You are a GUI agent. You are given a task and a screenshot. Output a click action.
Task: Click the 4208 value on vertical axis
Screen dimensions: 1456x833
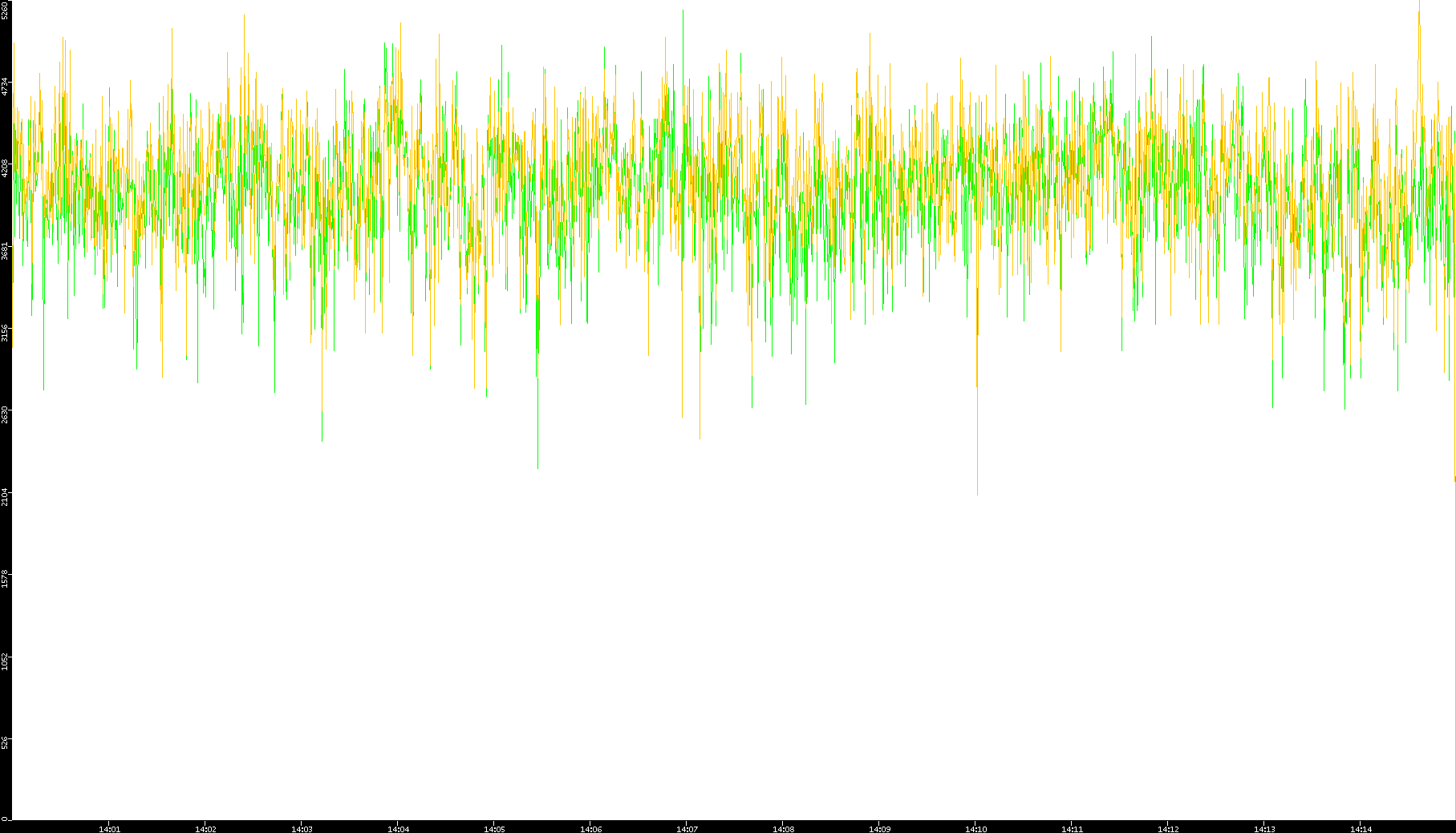click(6, 168)
